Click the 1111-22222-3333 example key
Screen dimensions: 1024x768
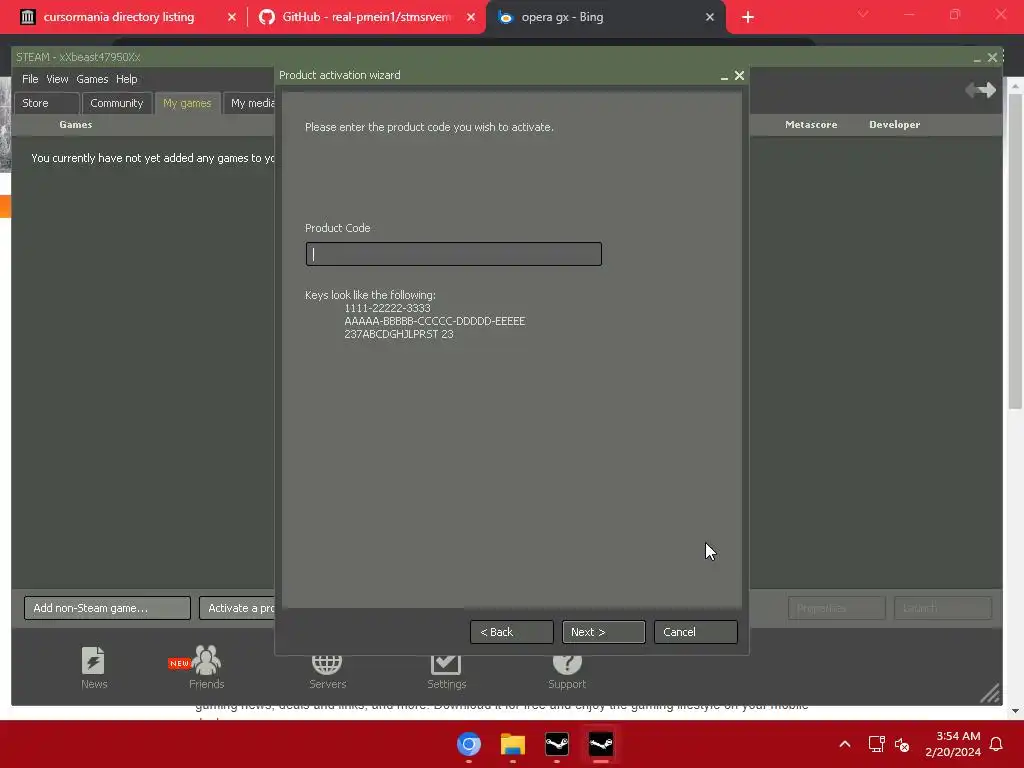[387, 308]
